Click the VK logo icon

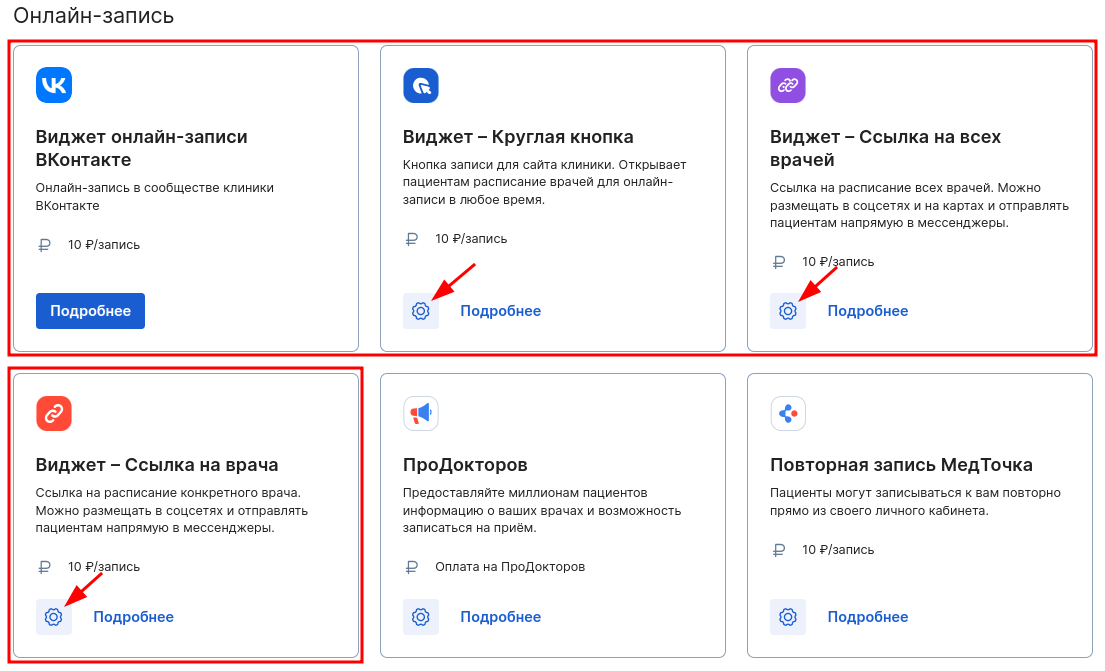click(x=54, y=85)
